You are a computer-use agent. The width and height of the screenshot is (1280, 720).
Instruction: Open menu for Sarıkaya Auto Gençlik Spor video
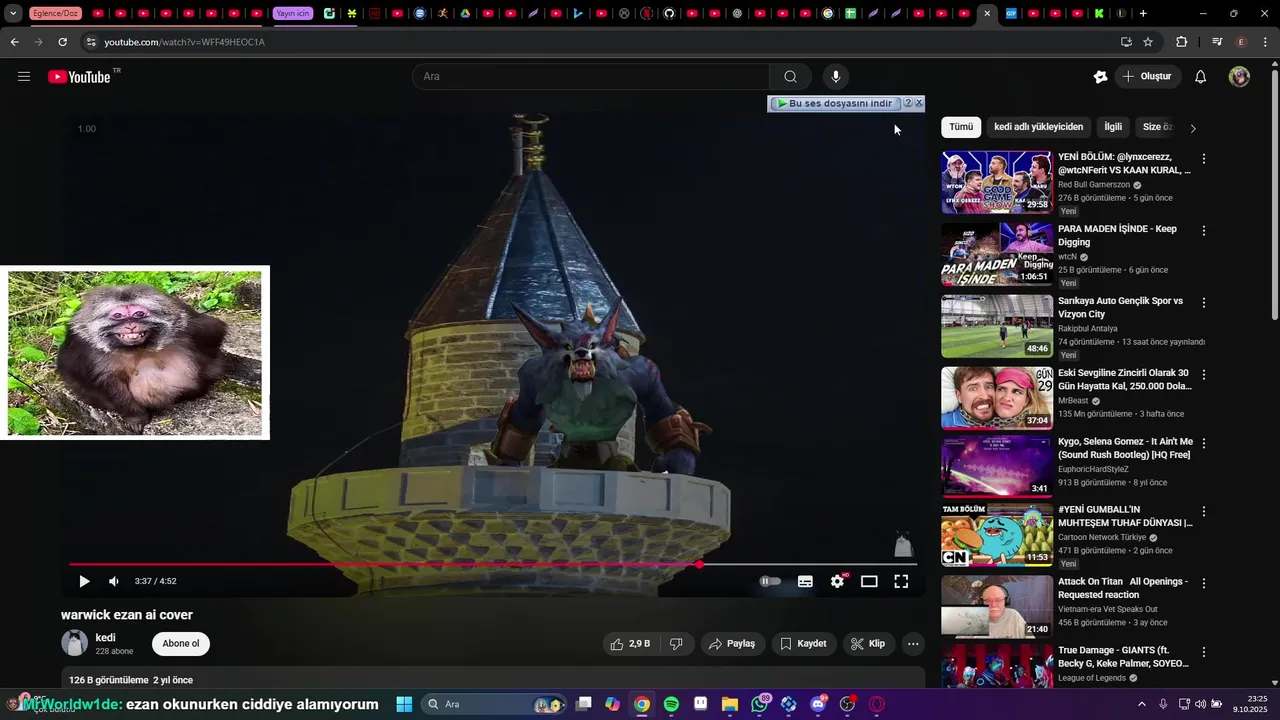coord(1204,303)
